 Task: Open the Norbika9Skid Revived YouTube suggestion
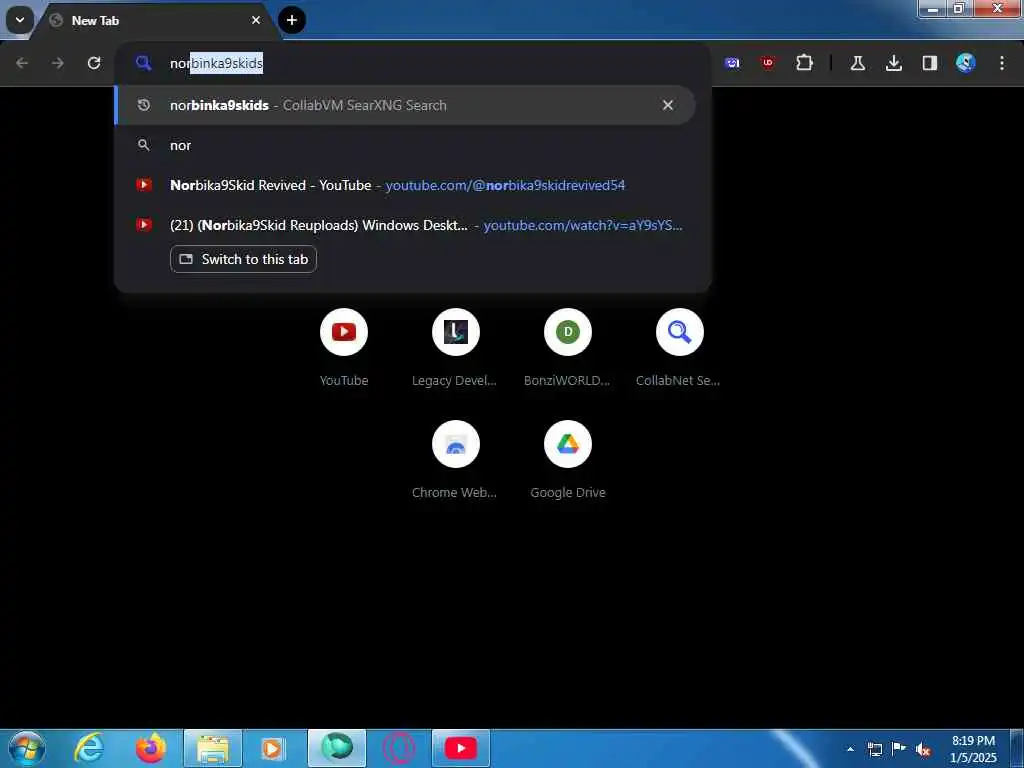[x=405, y=185]
